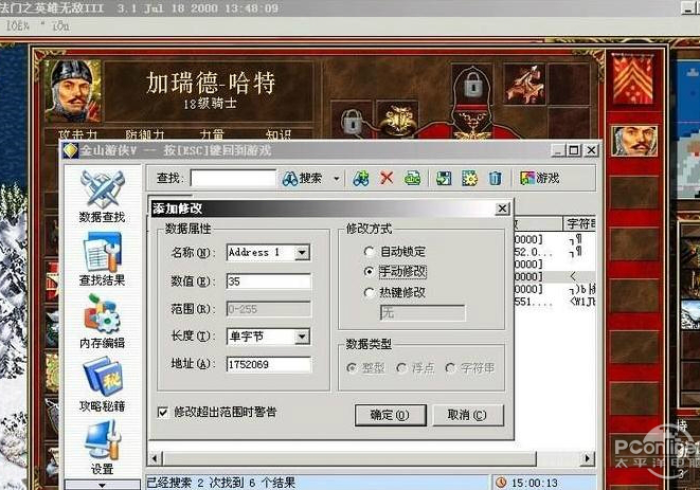
Task: Close the 金山游侠 window
Action: [x=592, y=150]
